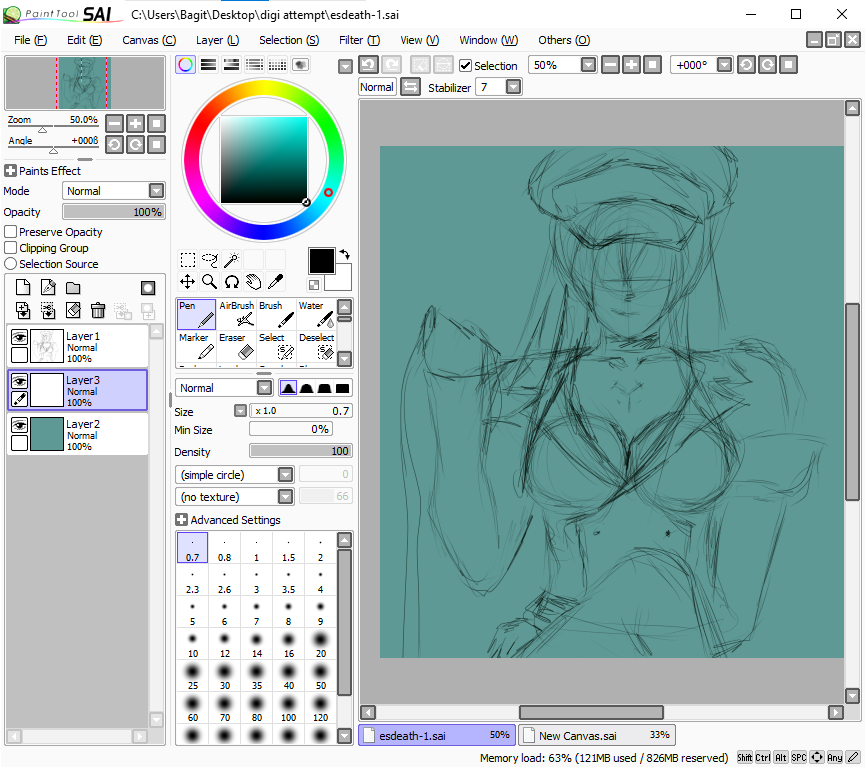Select the flat hard brush edge shape
Image resolution: width=866 pixels, height=768 pixels.
(x=342, y=388)
